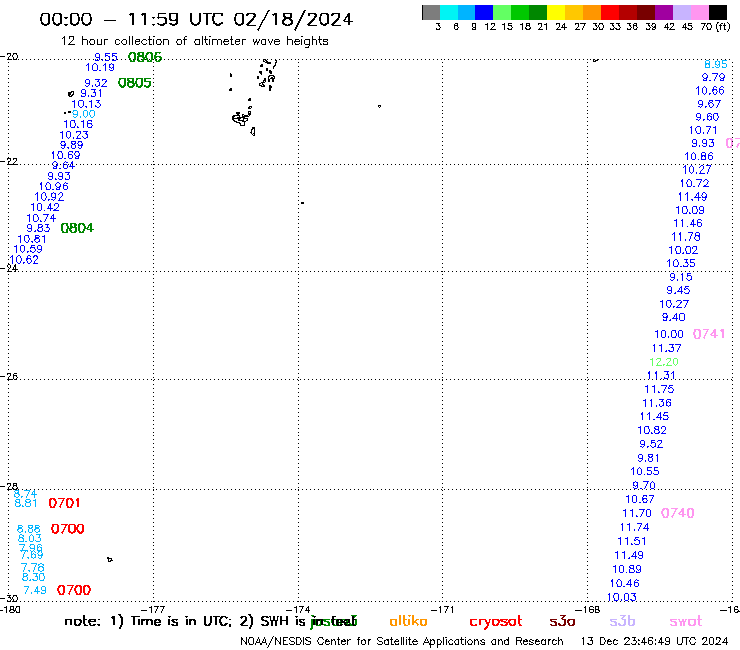The width and height of the screenshot is (740, 650).
Task: Click the 'swot' satellite legend label
Action: point(686,621)
